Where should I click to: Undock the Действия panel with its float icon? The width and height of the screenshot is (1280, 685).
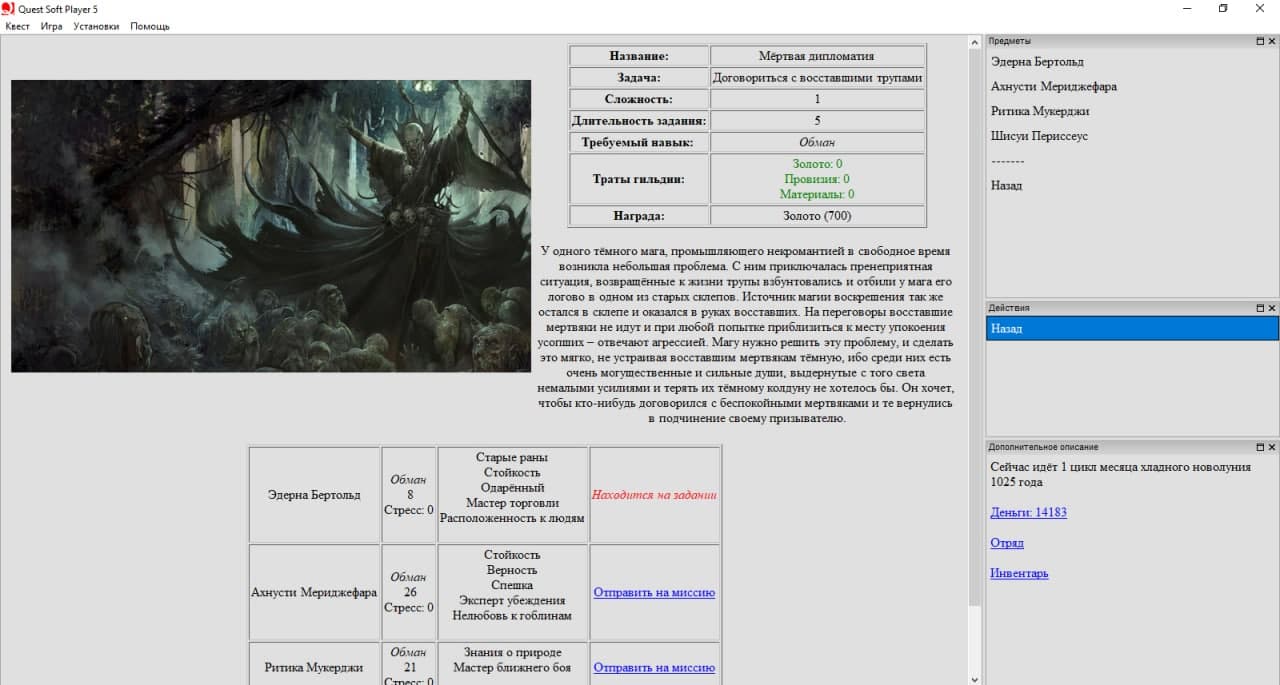click(x=1260, y=308)
